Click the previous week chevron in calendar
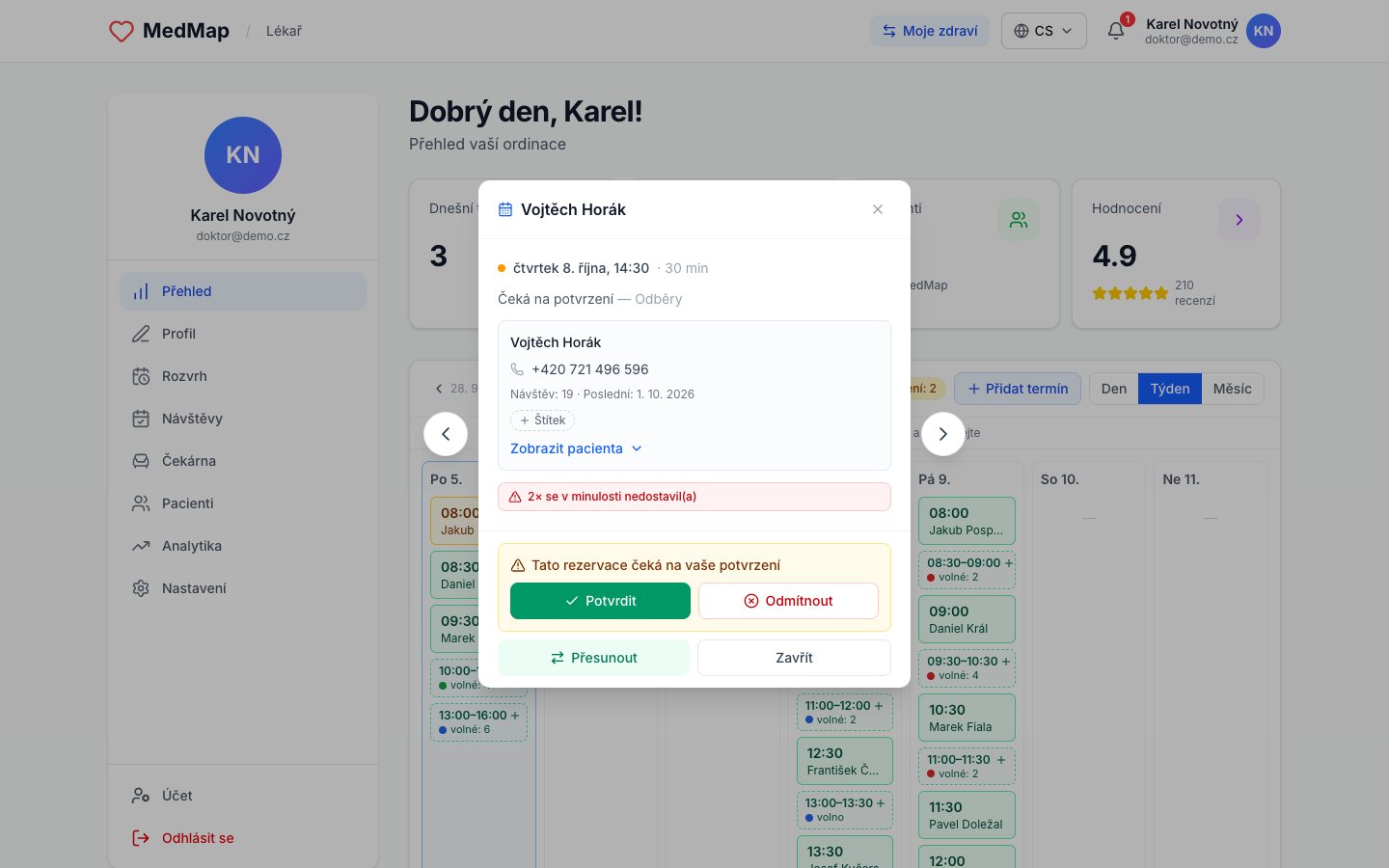This screenshot has height=868, width=1389. 439,389
